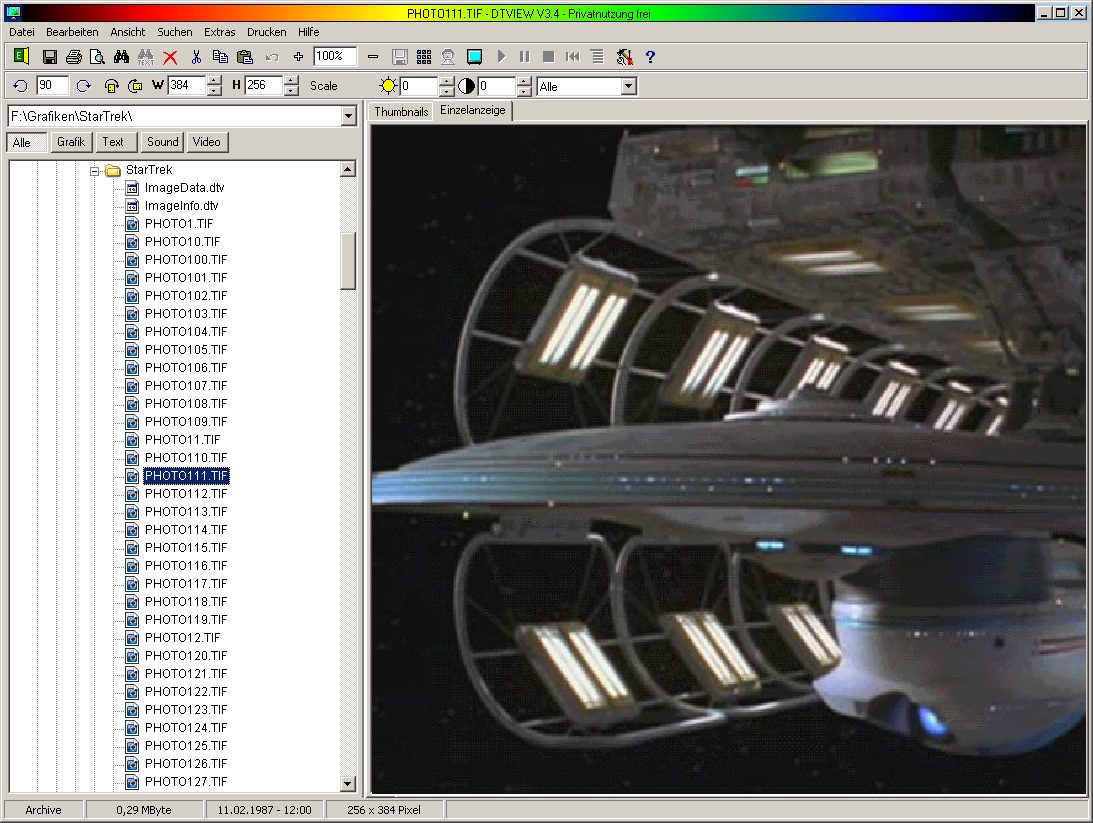Stop playback with the square stop button
This screenshot has height=823, width=1093.
[549, 57]
